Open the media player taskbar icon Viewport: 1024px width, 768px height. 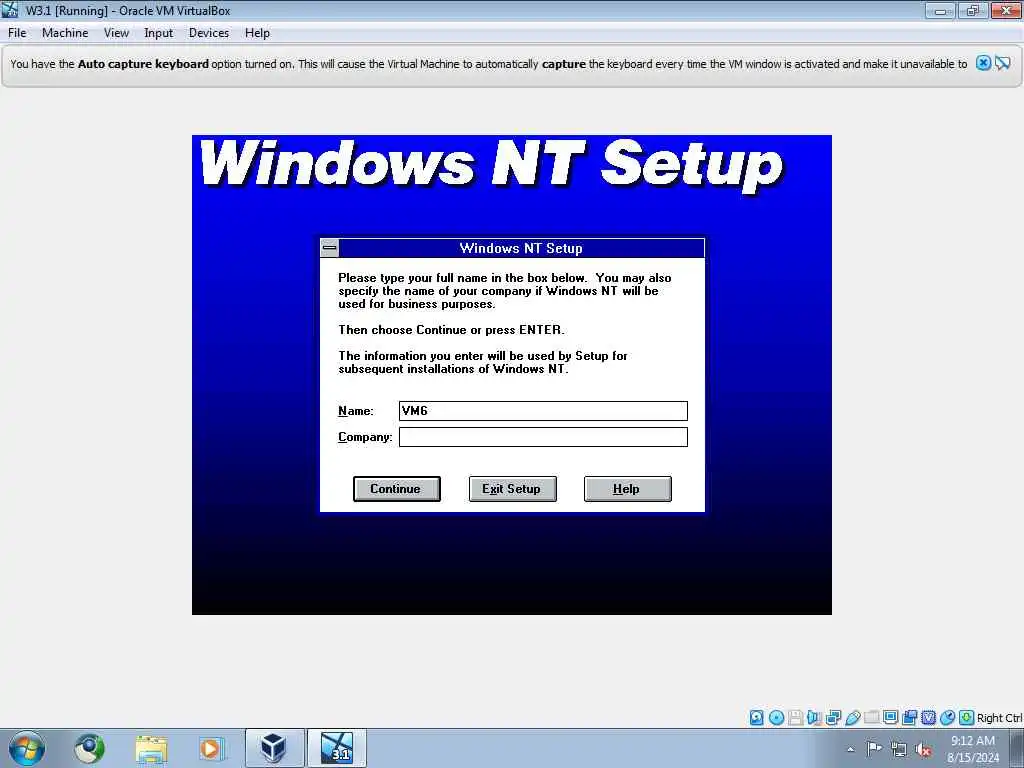(x=212, y=748)
